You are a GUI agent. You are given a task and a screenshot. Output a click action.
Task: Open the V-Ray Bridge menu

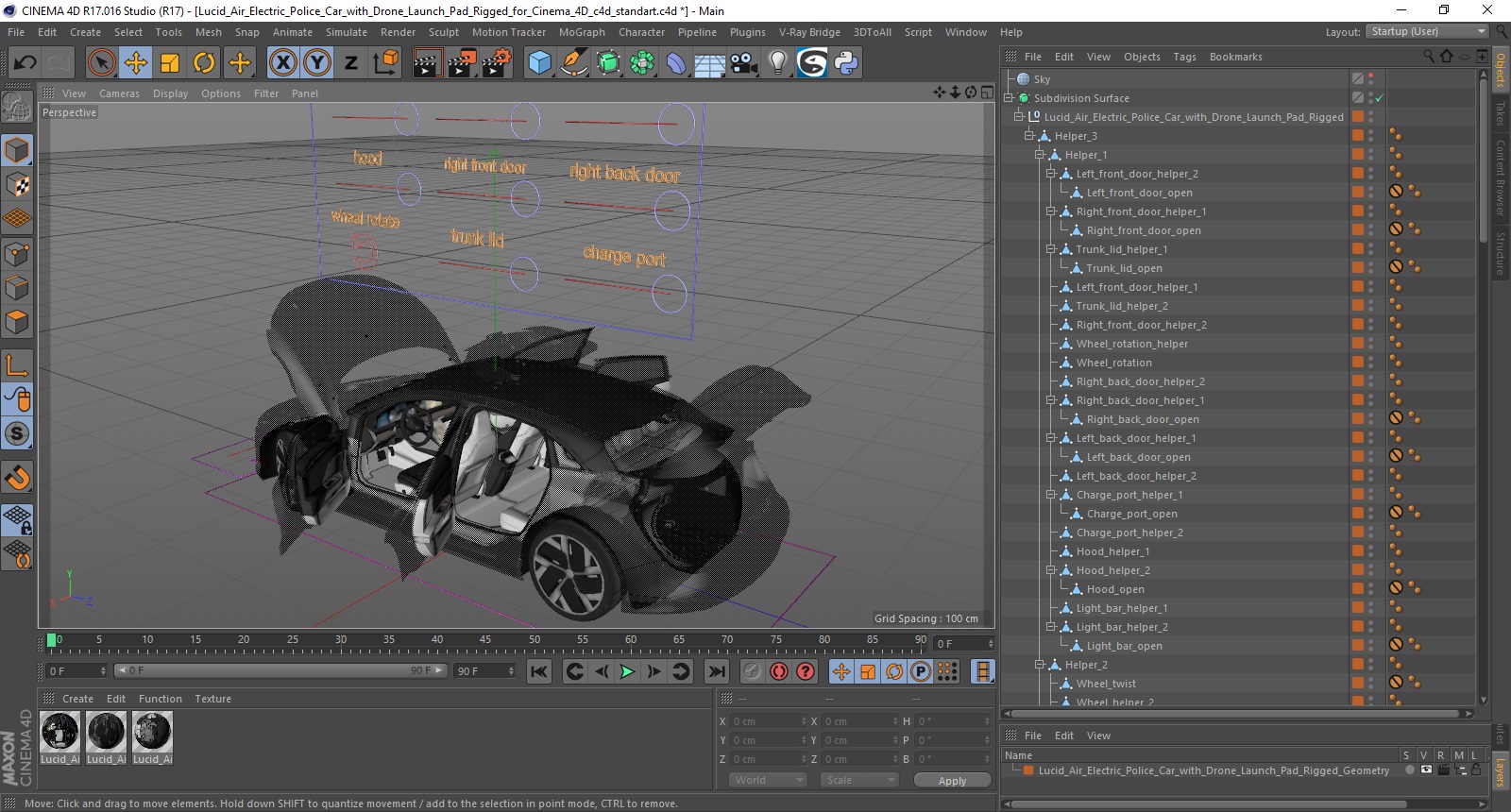(809, 32)
